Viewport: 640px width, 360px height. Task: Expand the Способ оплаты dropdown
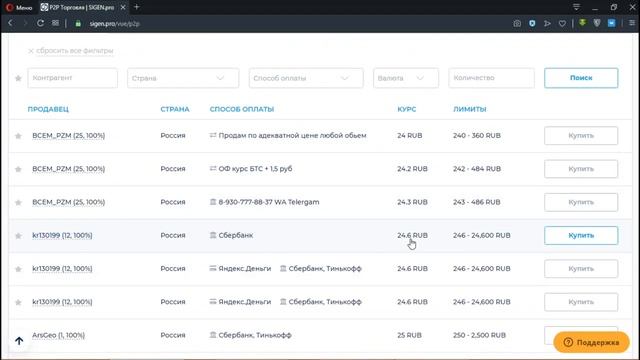click(x=306, y=78)
